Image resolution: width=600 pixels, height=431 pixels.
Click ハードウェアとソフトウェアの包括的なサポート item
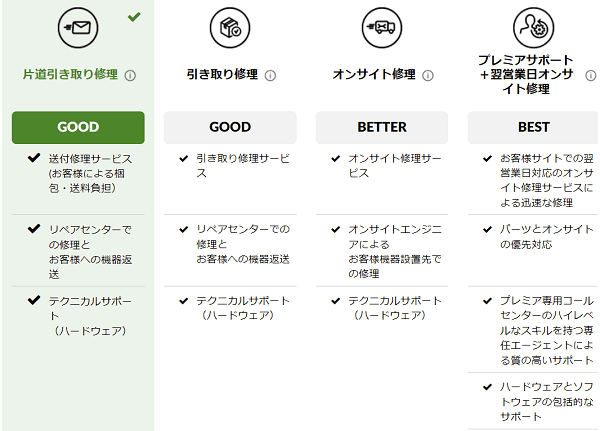(546, 402)
